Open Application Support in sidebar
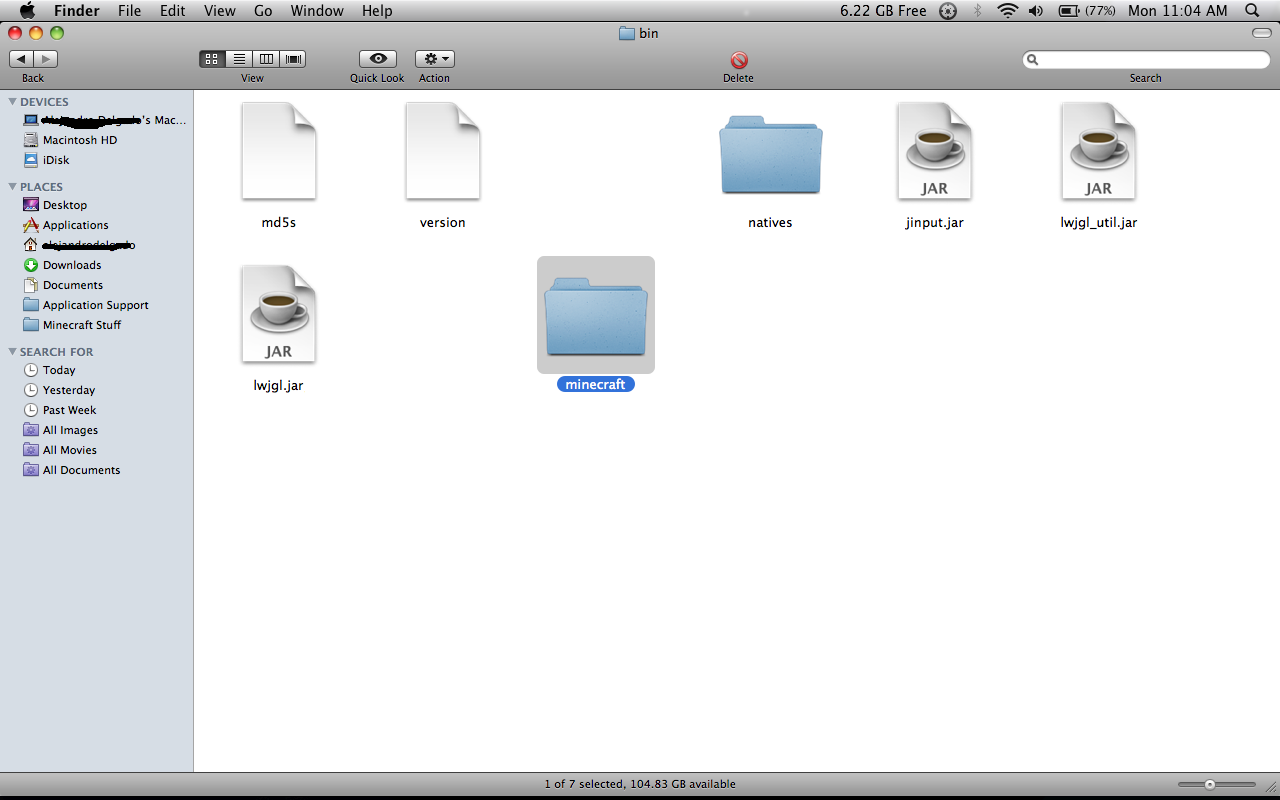Image resolution: width=1280 pixels, height=800 pixels. (96, 305)
